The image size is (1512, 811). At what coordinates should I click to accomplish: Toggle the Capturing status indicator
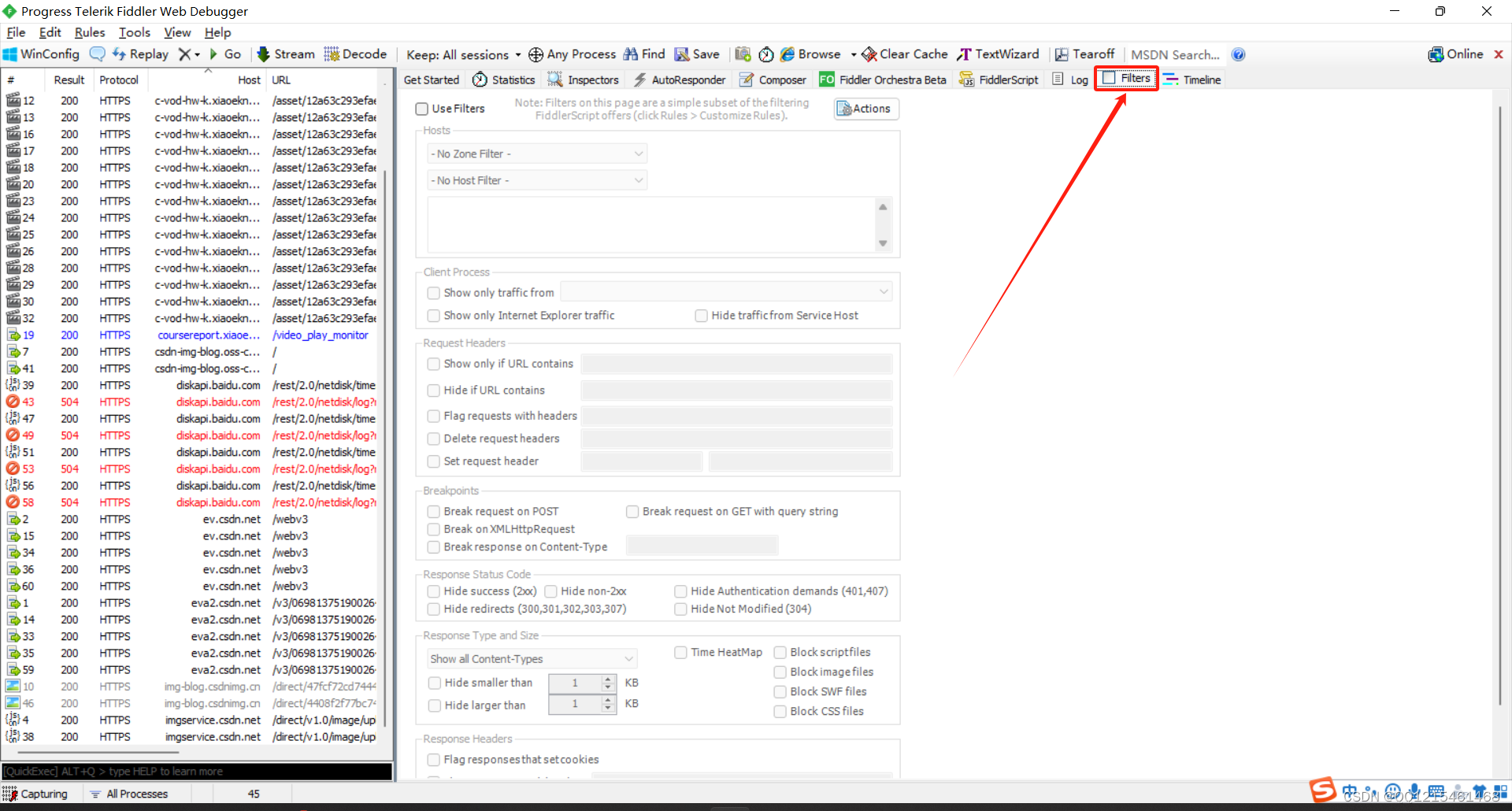35,794
